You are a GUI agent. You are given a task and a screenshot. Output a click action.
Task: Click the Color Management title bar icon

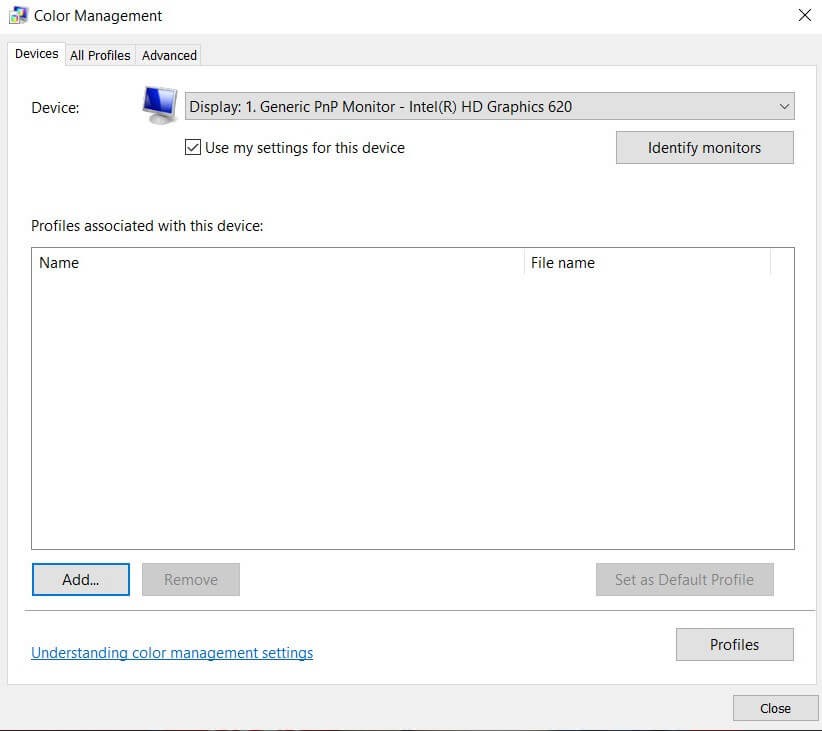pos(19,16)
